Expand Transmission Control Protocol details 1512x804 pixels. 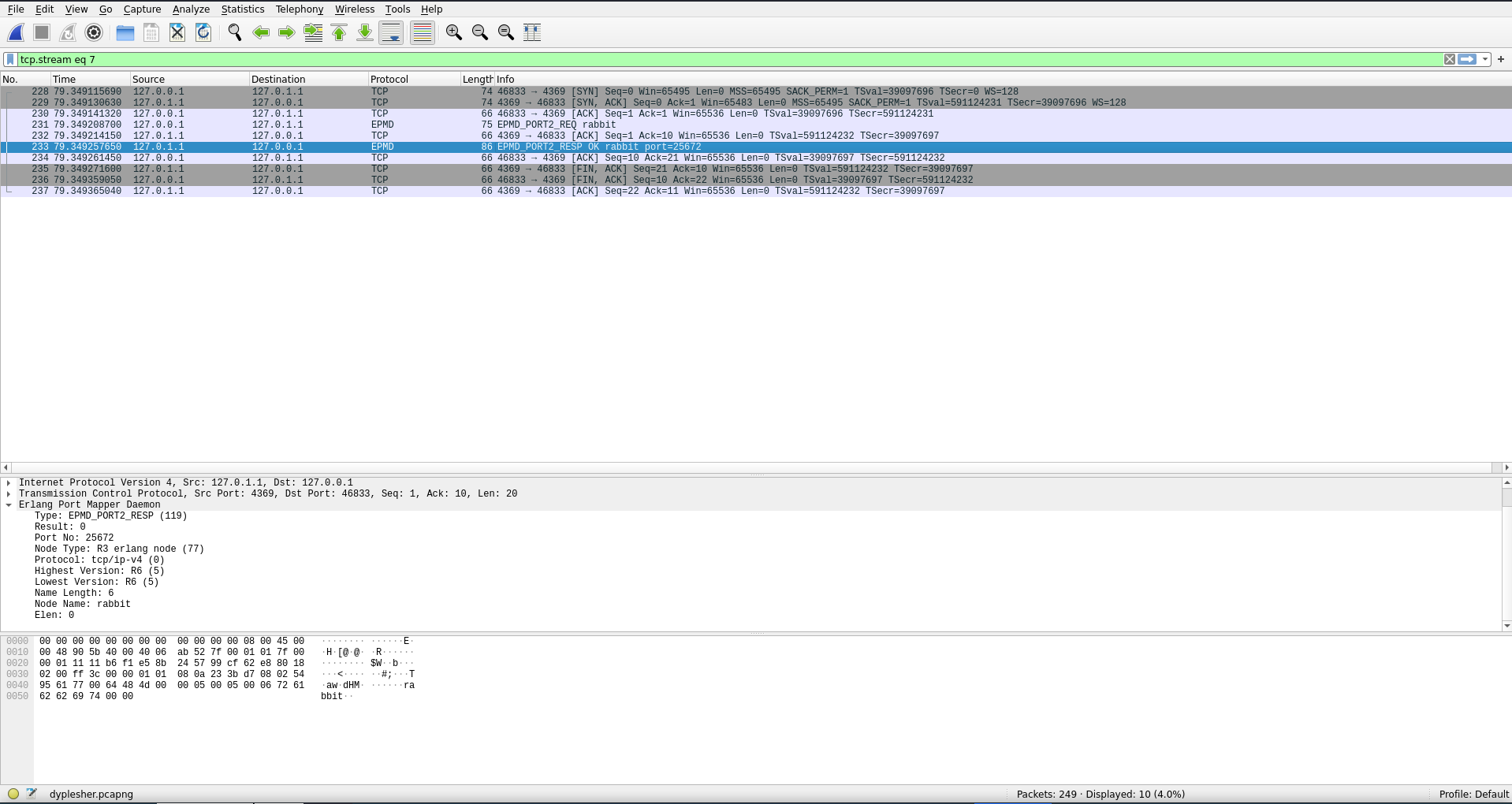[9, 493]
